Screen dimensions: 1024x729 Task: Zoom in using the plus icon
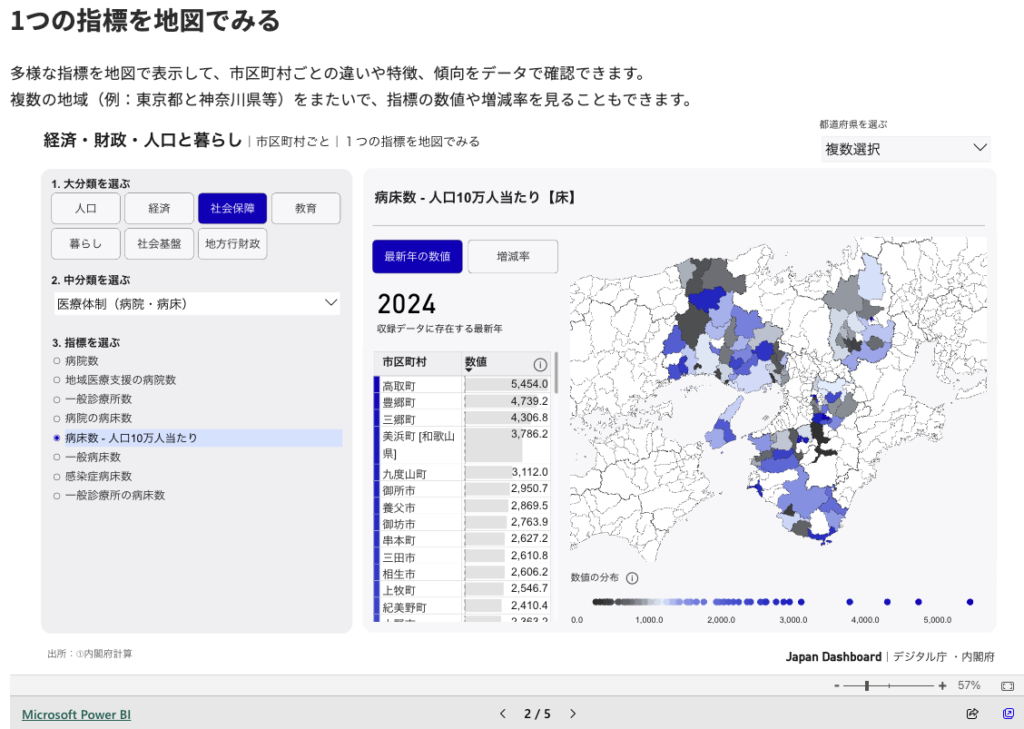pos(942,686)
